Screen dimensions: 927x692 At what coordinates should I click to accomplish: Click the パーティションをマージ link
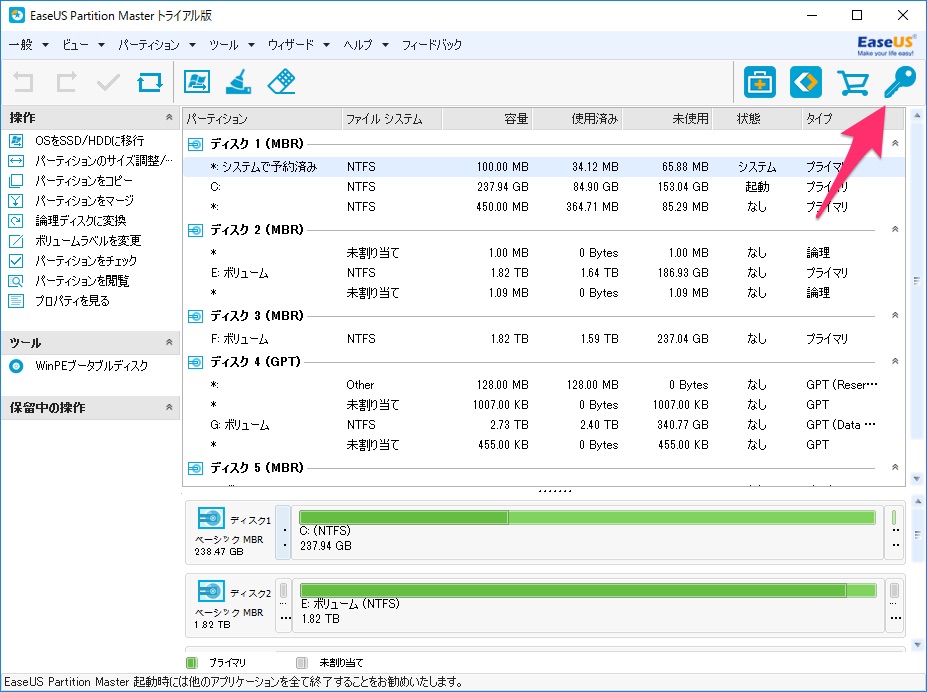85,201
